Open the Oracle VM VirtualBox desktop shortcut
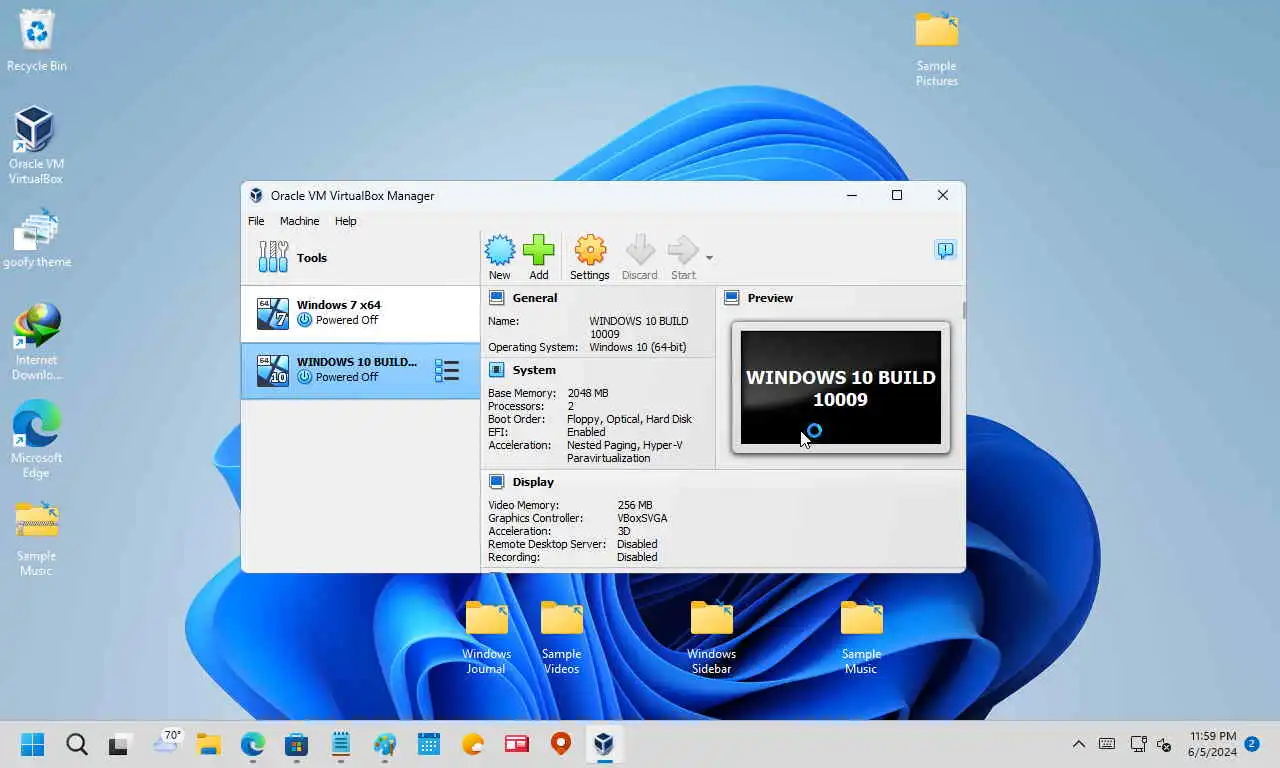This screenshot has height=768, width=1280. pos(36,146)
